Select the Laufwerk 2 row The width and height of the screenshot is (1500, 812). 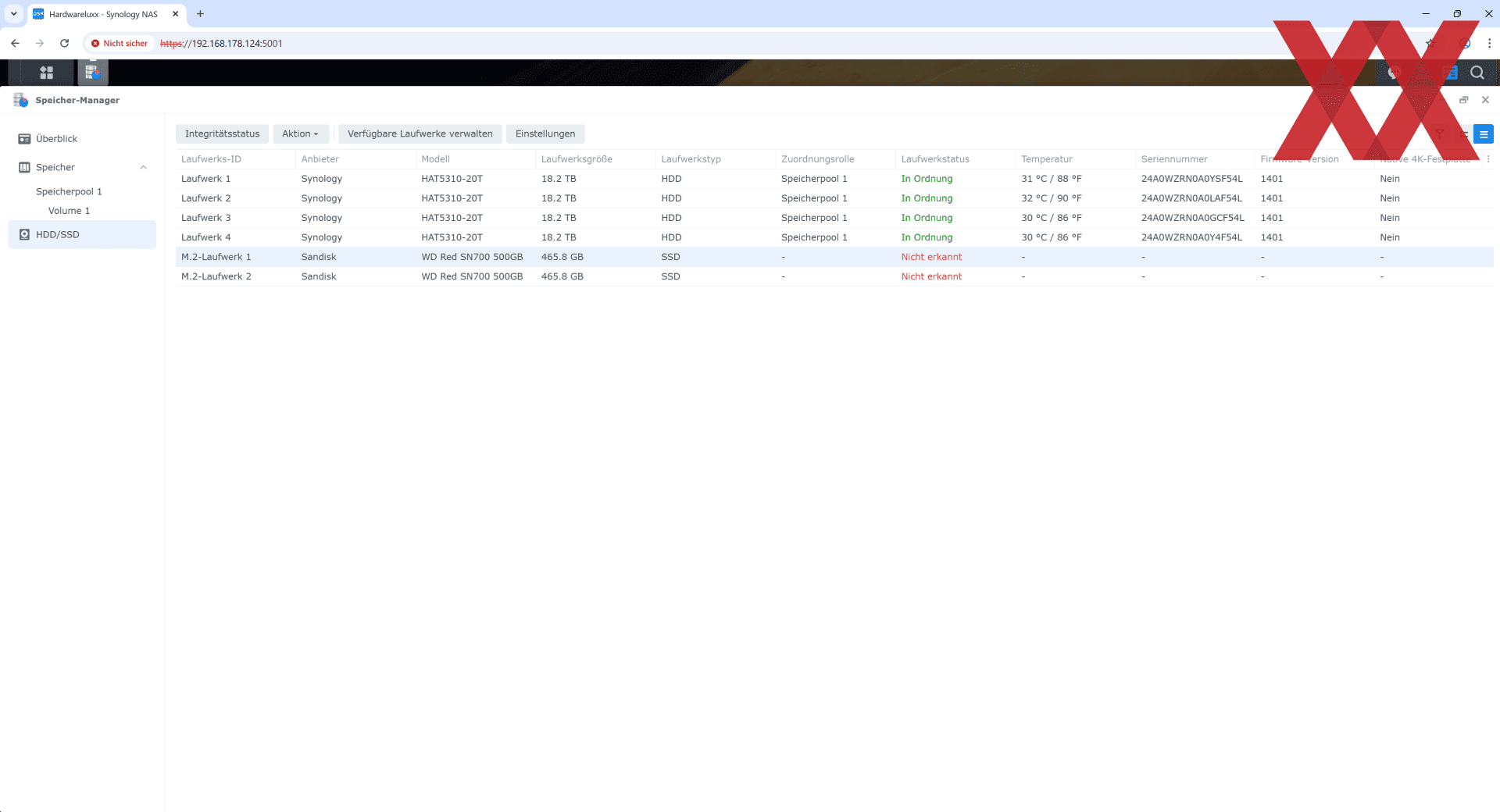point(834,198)
